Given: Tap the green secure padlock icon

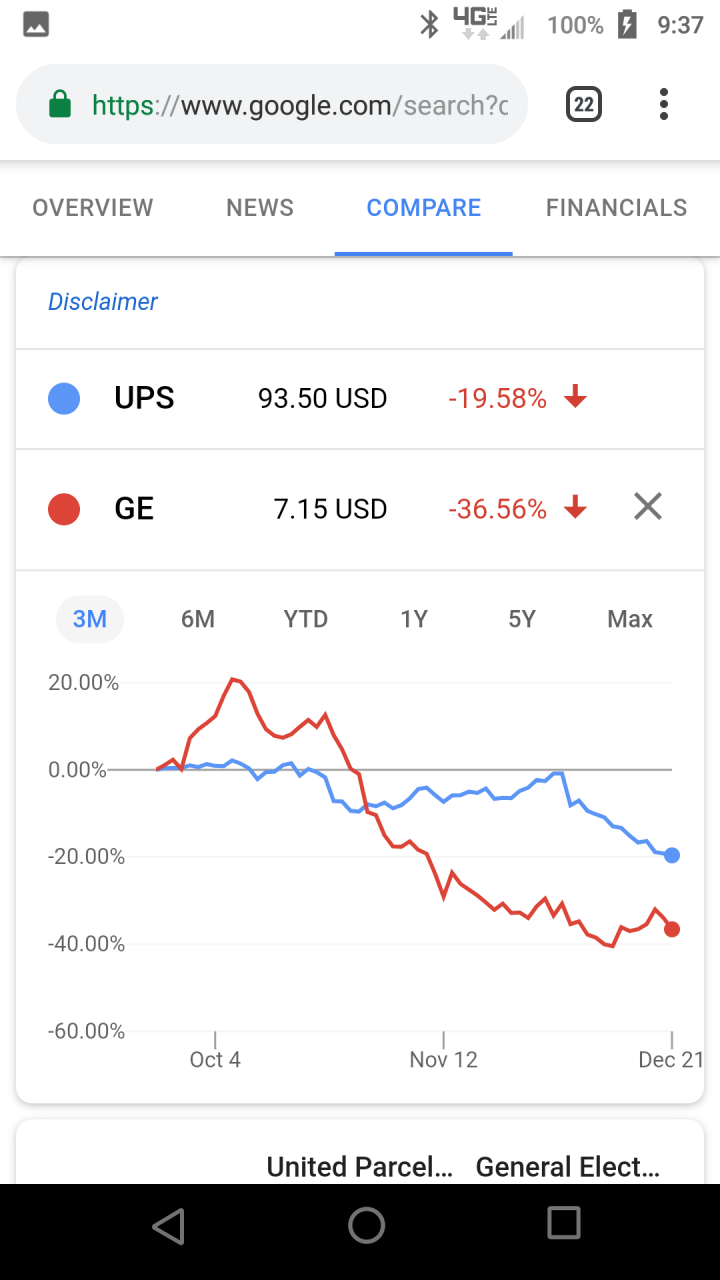Looking at the screenshot, I should (60, 104).
